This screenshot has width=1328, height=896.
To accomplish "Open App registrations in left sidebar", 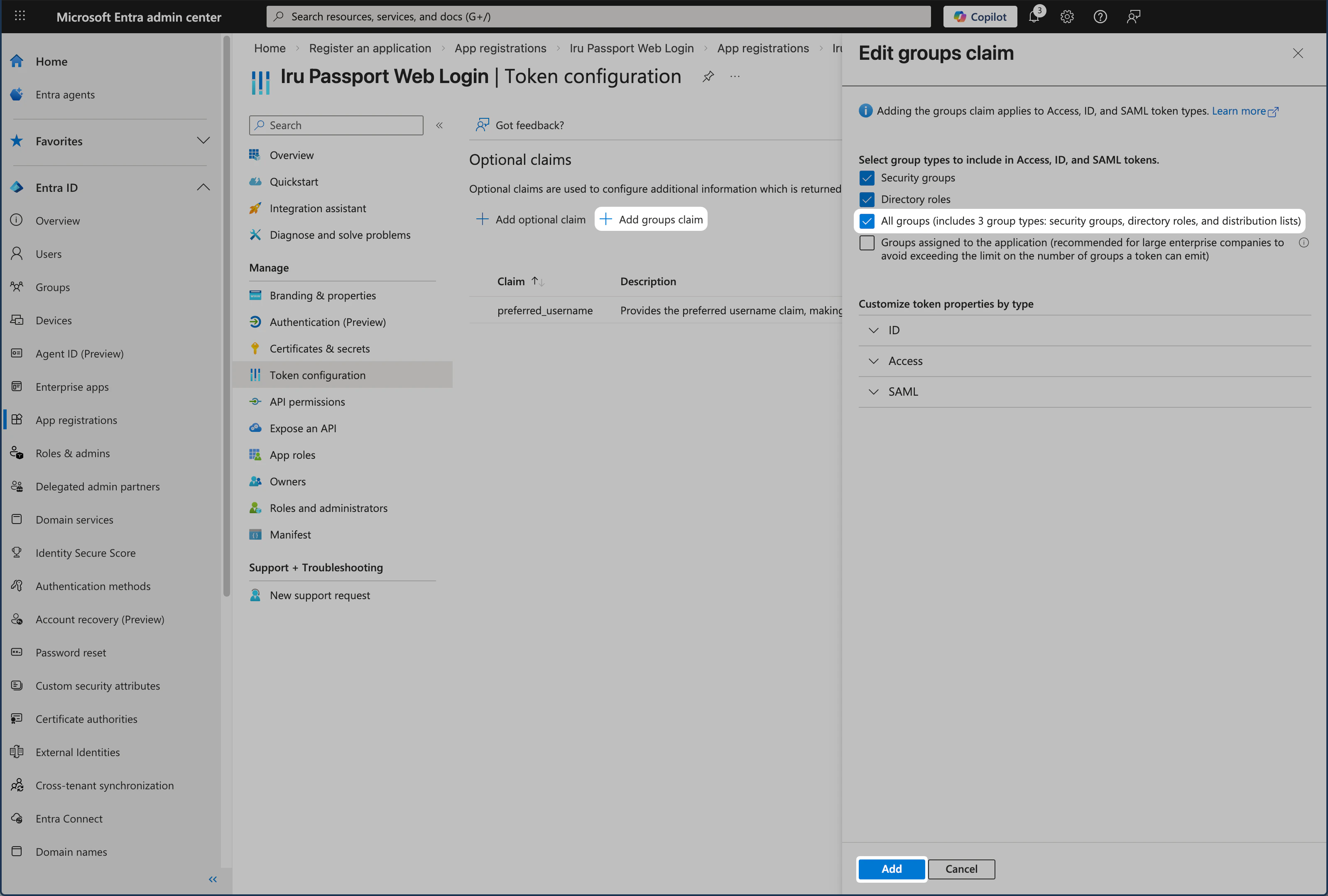I will 76,419.
